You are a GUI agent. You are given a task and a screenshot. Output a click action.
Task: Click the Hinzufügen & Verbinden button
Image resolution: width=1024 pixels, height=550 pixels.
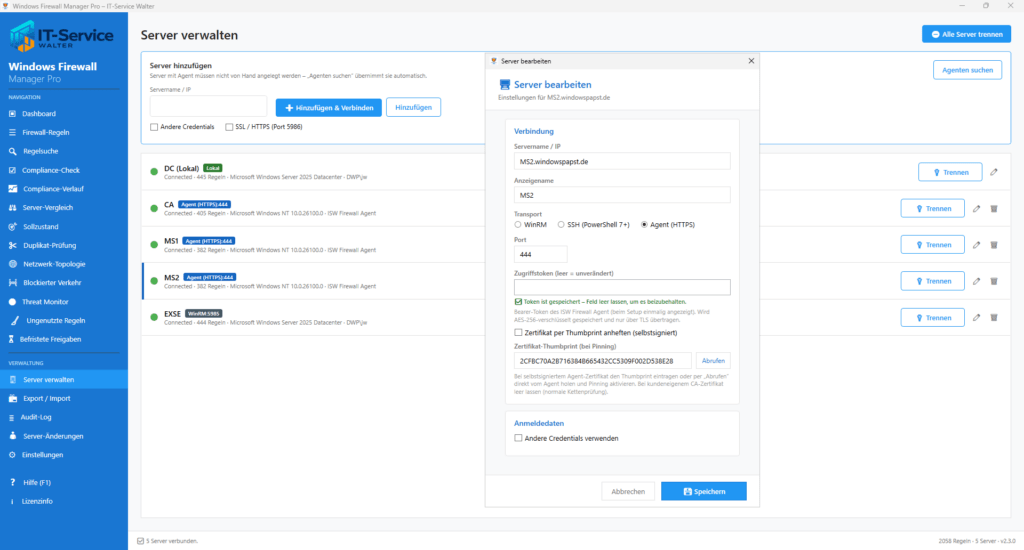tap(328, 108)
